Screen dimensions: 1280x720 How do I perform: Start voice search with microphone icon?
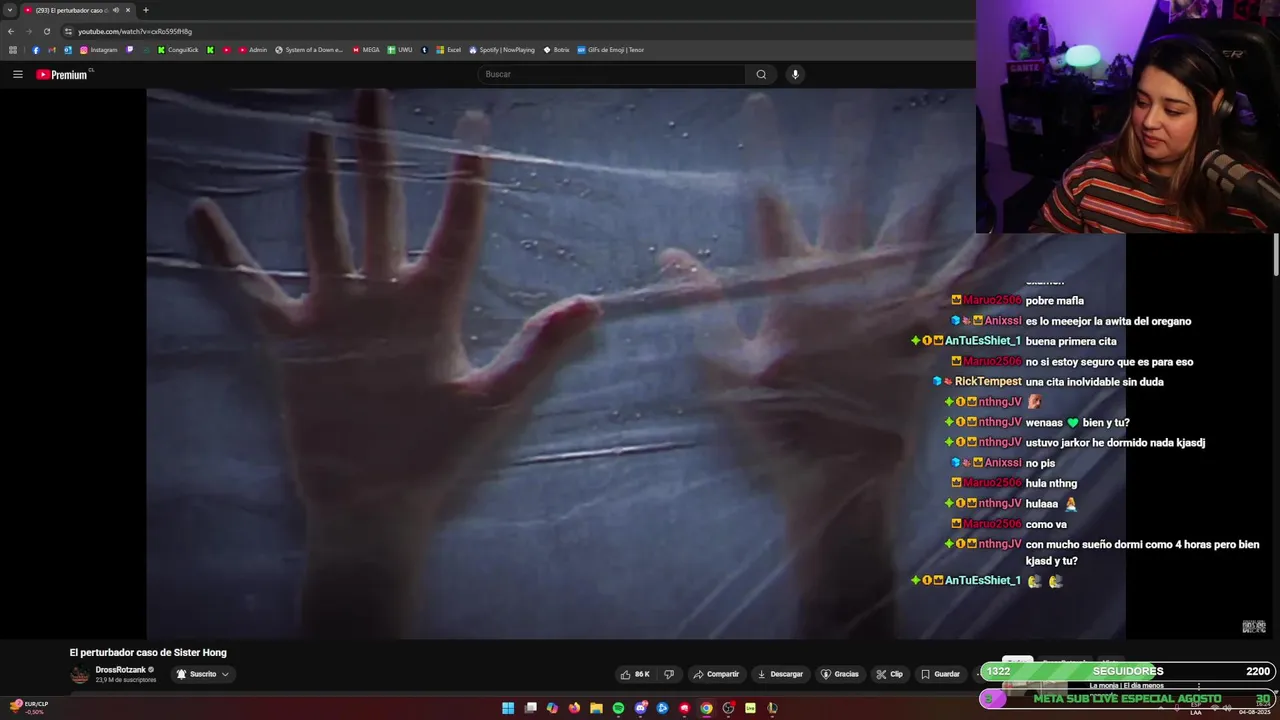tap(795, 74)
